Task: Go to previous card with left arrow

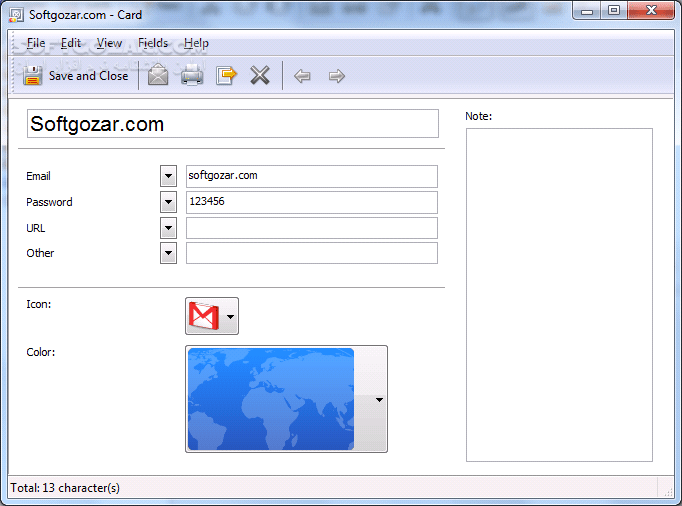Action: (302, 76)
